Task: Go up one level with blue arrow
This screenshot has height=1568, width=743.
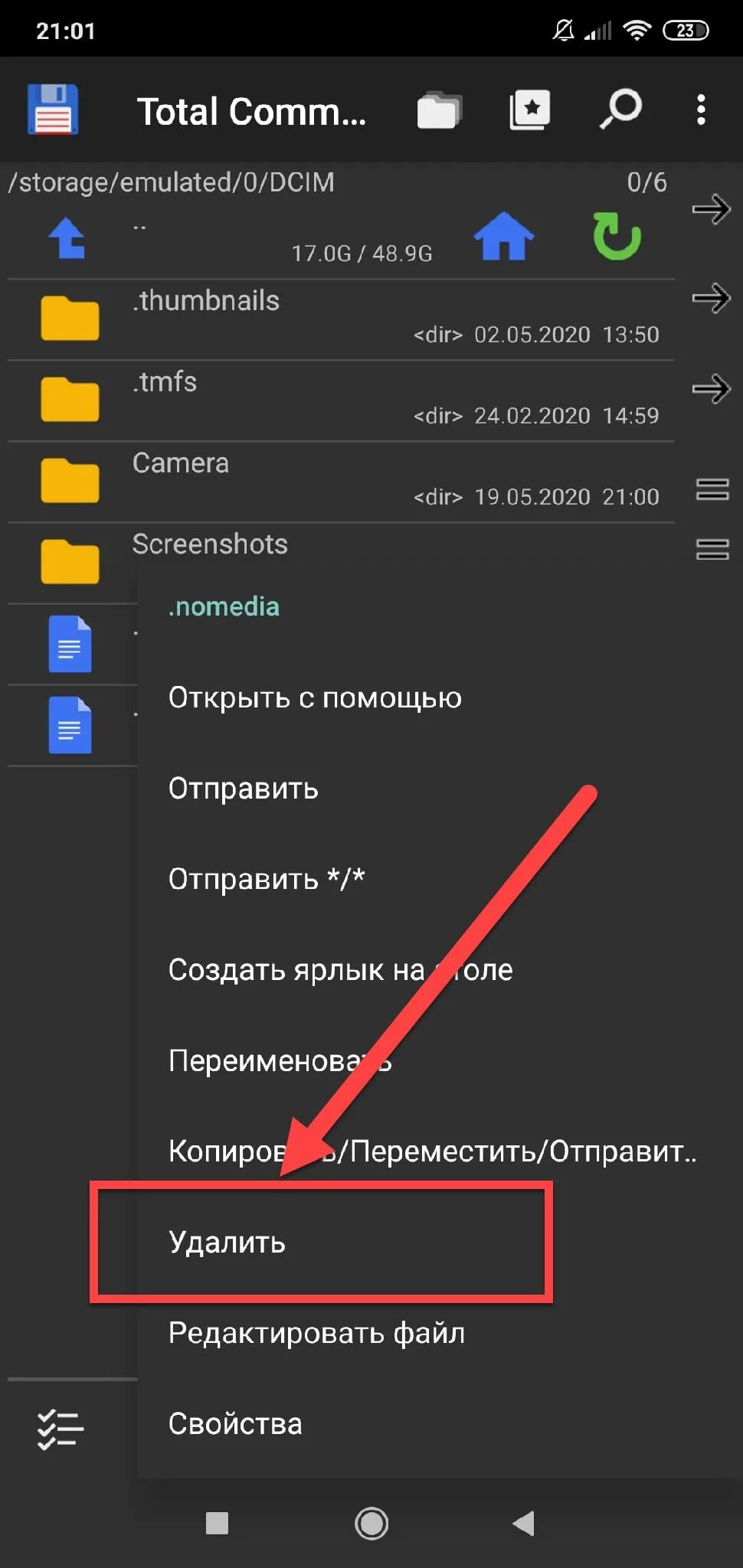Action: pos(68,238)
